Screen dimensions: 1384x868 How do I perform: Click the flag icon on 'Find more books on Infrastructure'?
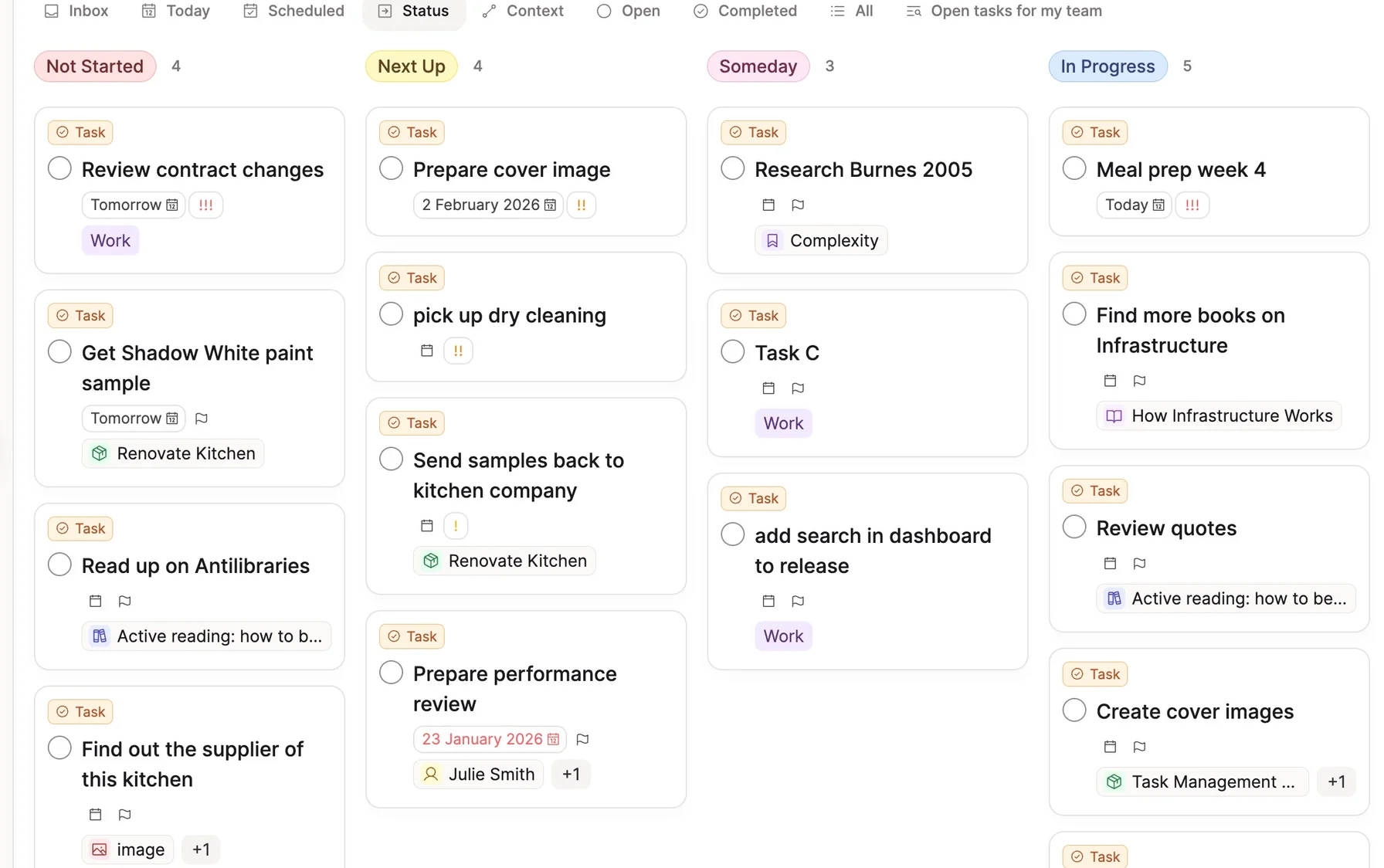point(1139,380)
